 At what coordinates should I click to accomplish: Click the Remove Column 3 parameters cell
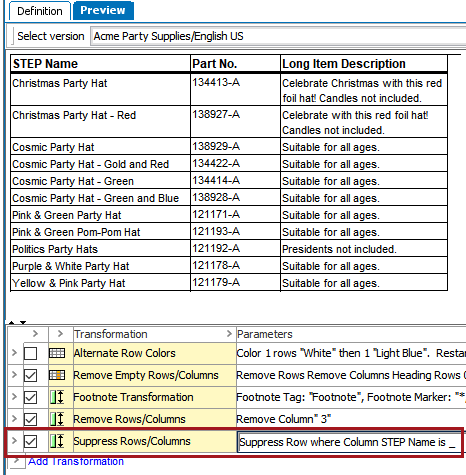351,419
